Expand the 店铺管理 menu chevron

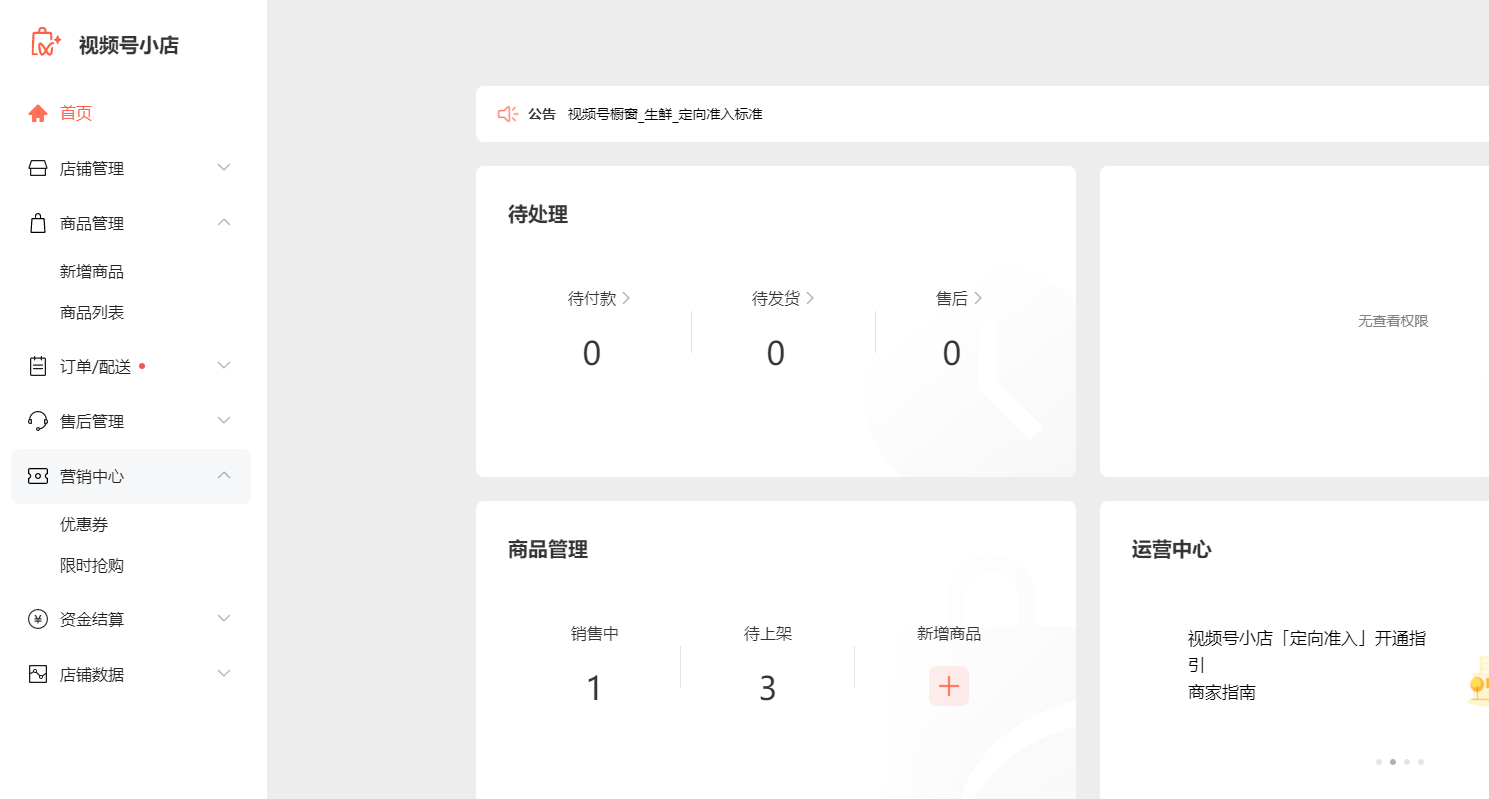pyautogui.click(x=224, y=167)
